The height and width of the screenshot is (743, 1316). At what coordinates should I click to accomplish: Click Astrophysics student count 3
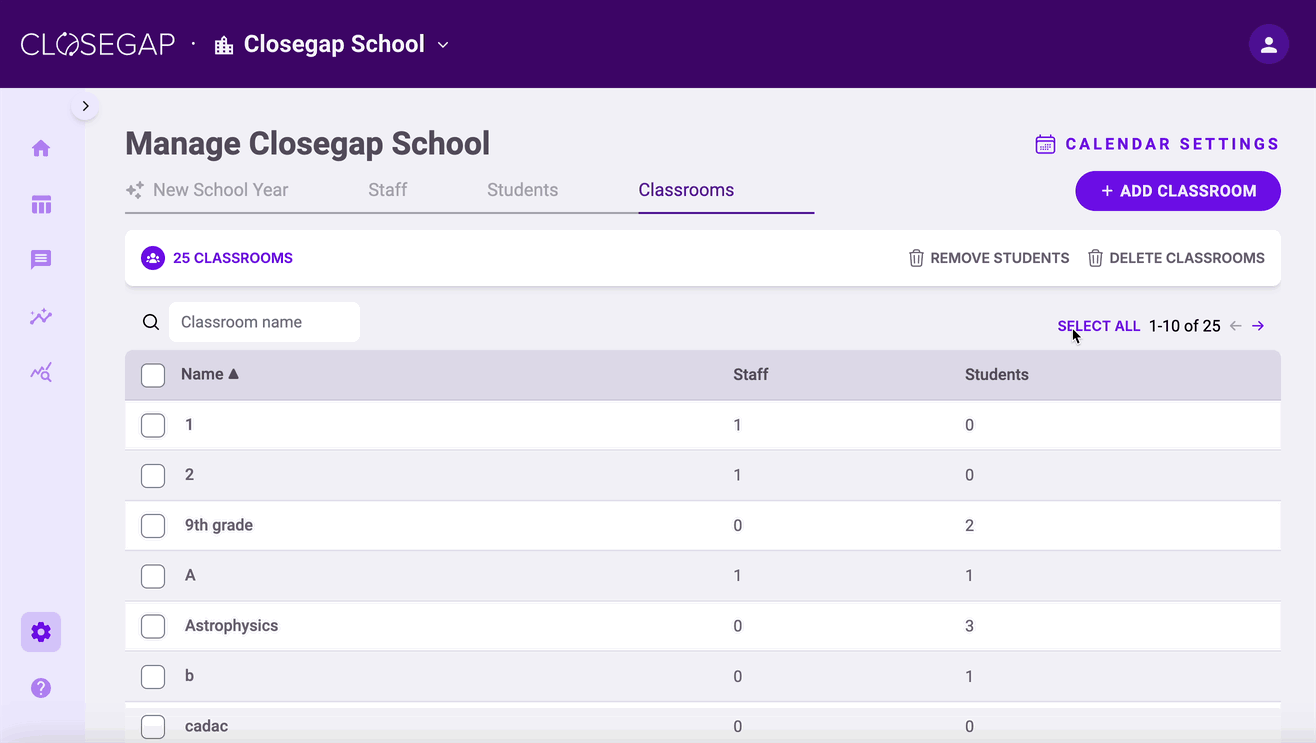[969, 626]
